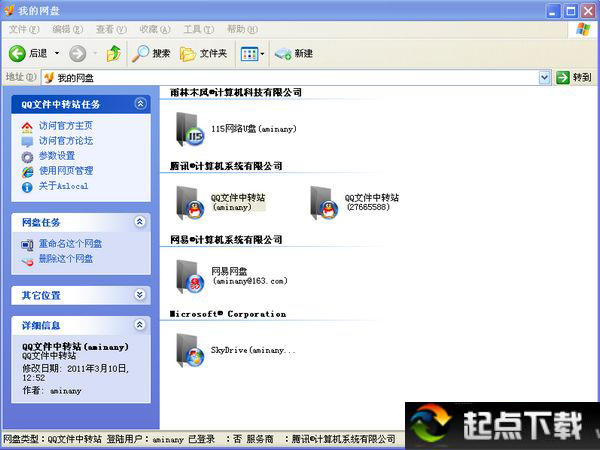This screenshot has height=450, width=600.
Task: Open the 使用网页管理 link
Action: [x=66, y=171]
